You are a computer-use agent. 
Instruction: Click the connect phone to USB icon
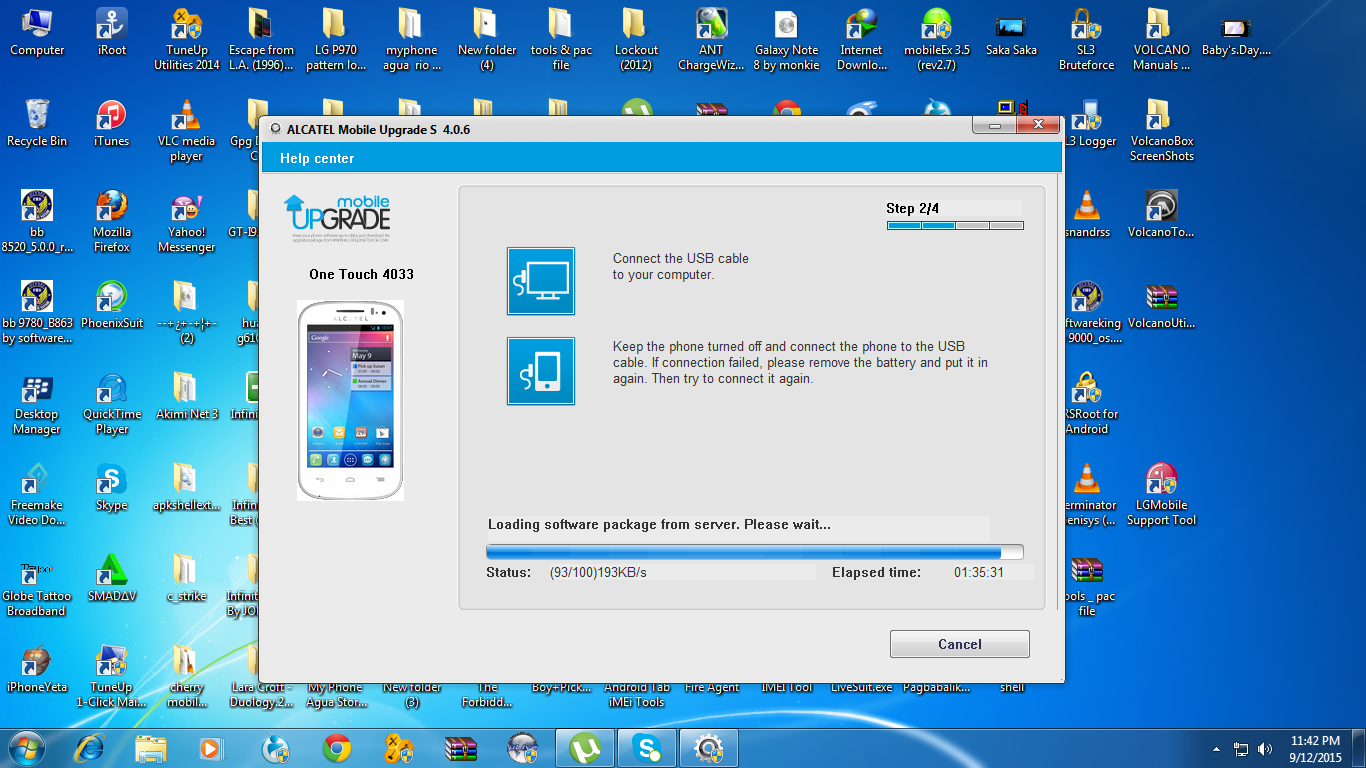(541, 371)
